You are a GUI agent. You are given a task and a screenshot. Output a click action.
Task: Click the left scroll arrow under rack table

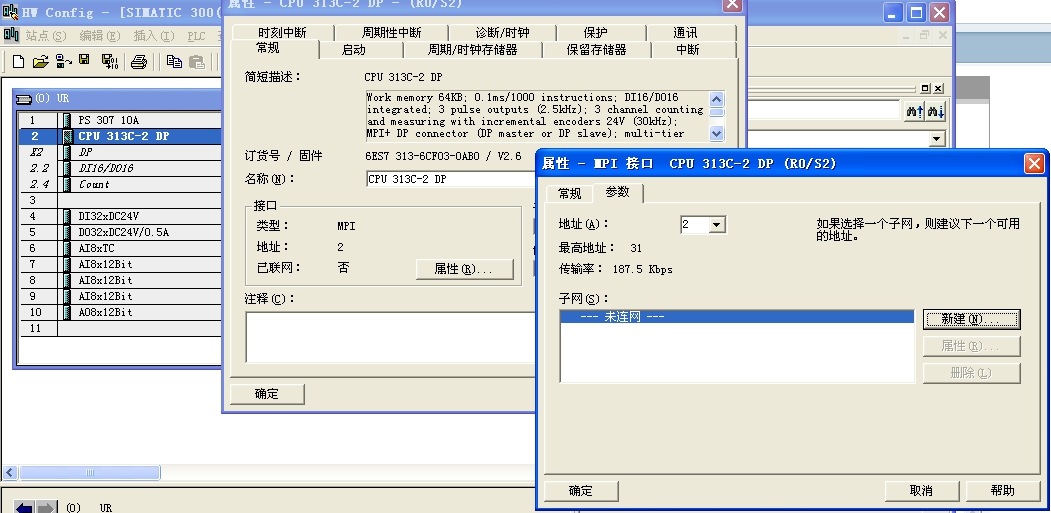(x=9, y=473)
